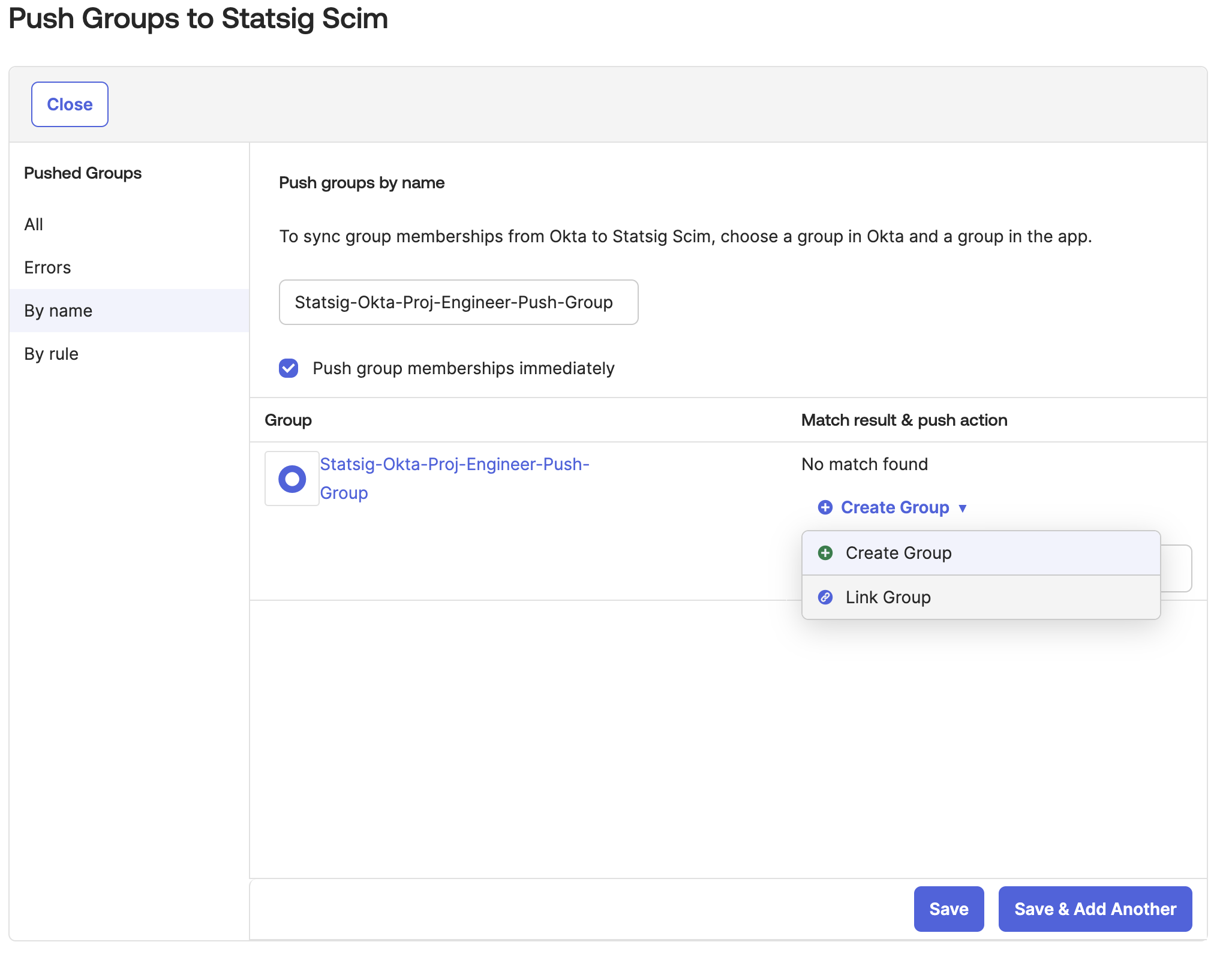Select All under Pushed Groups
This screenshot has height=969, width=1232.
pos(34,224)
